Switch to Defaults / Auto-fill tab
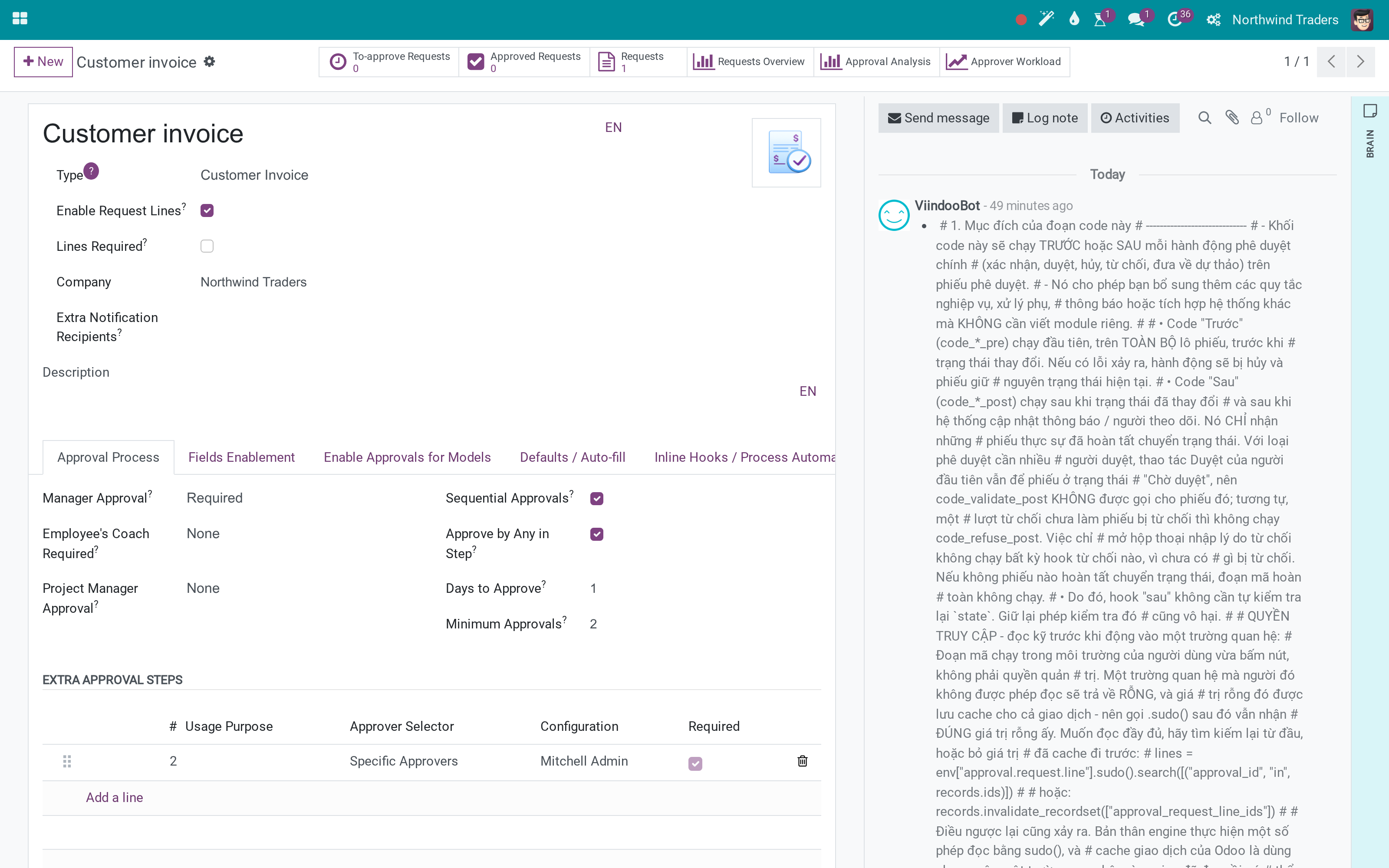Viewport: 1389px width, 868px height. (x=572, y=457)
